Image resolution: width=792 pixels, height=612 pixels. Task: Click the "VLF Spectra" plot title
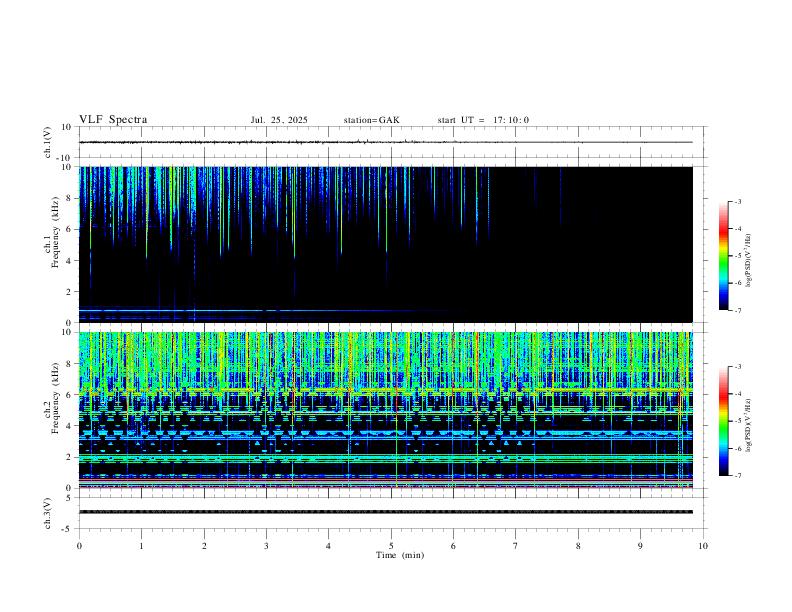(x=113, y=120)
